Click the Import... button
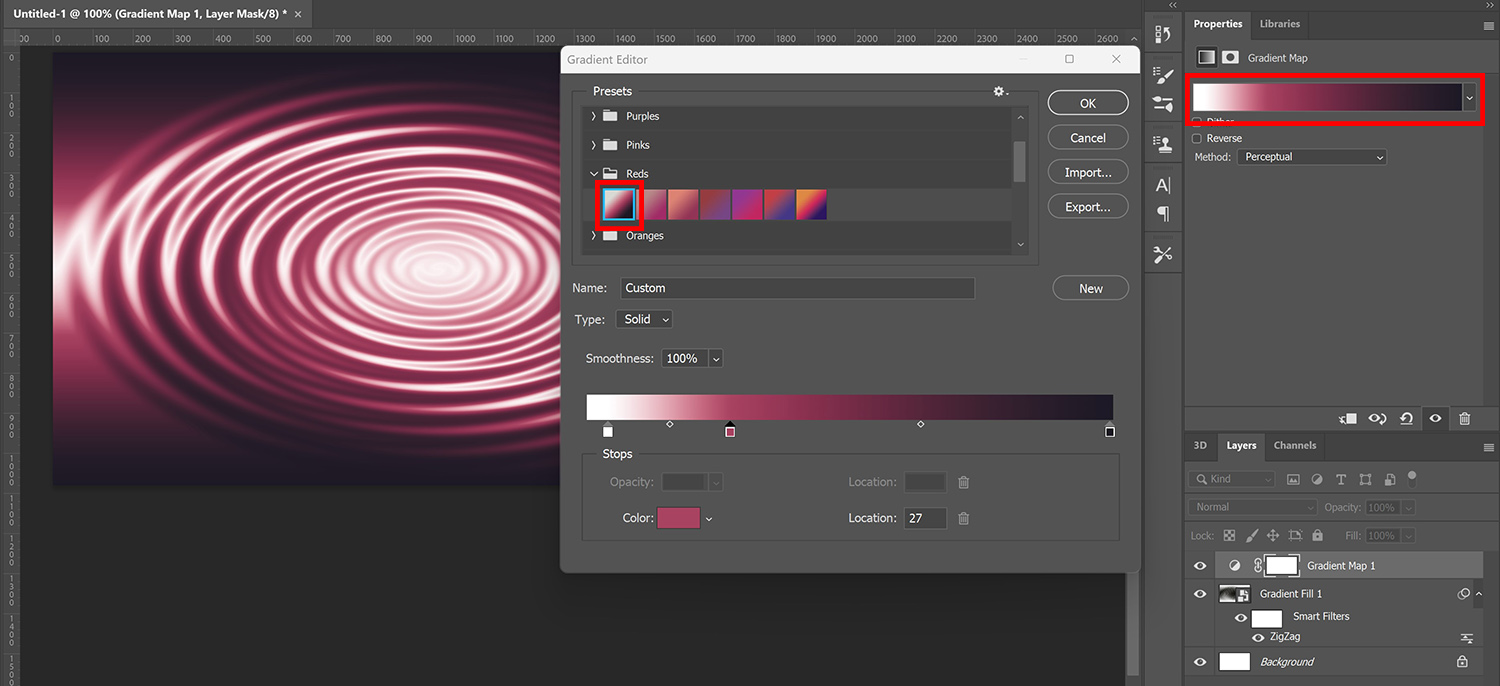Image resolution: width=1500 pixels, height=686 pixels. pos(1088,173)
